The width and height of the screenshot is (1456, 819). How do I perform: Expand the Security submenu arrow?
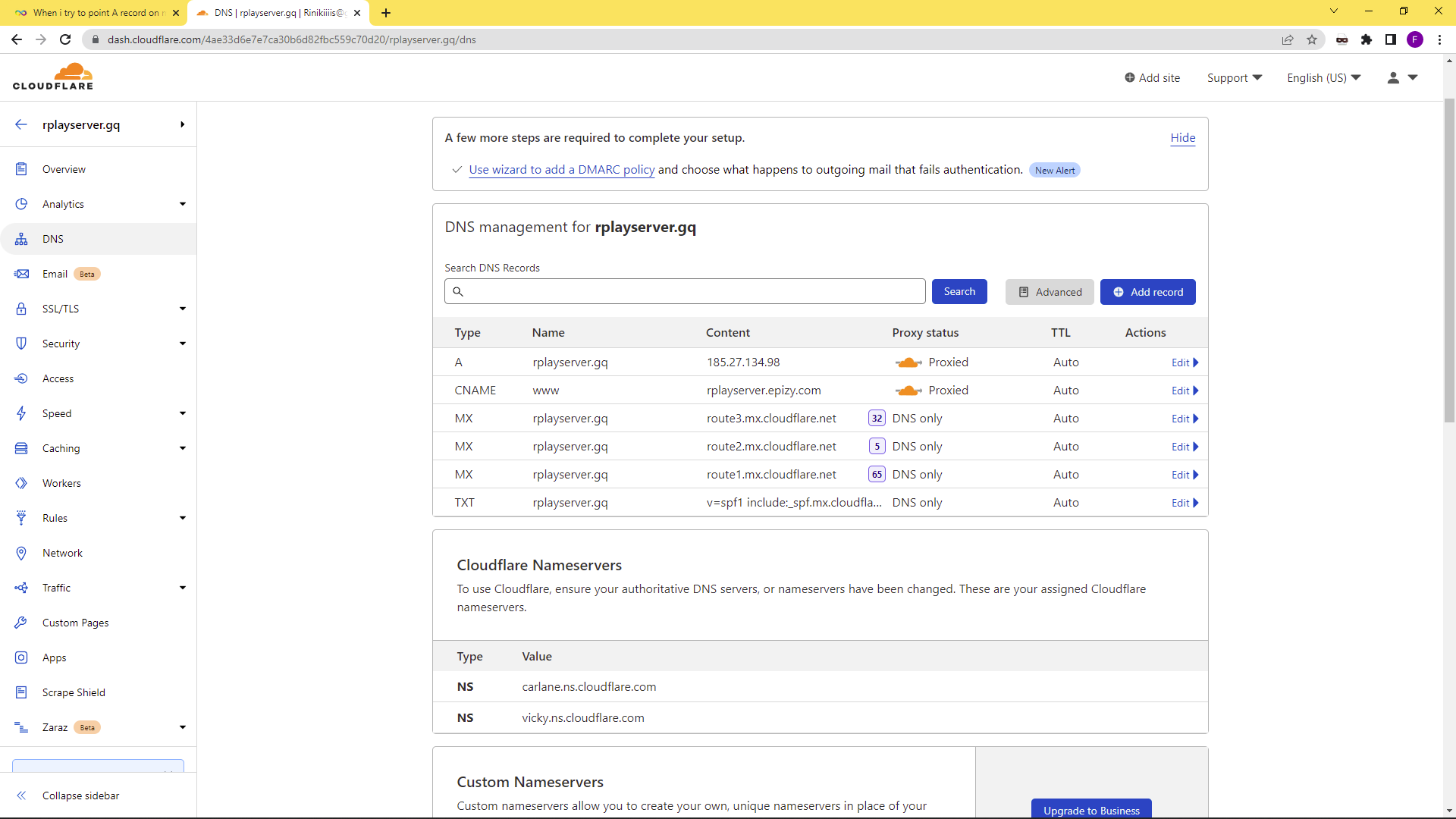coord(183,344)
